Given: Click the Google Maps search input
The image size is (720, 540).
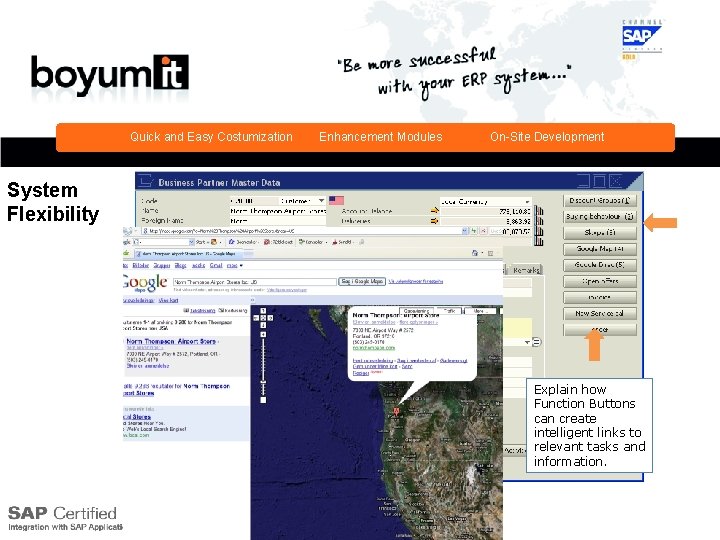Looking at the screenshot, I should point(254,281).
